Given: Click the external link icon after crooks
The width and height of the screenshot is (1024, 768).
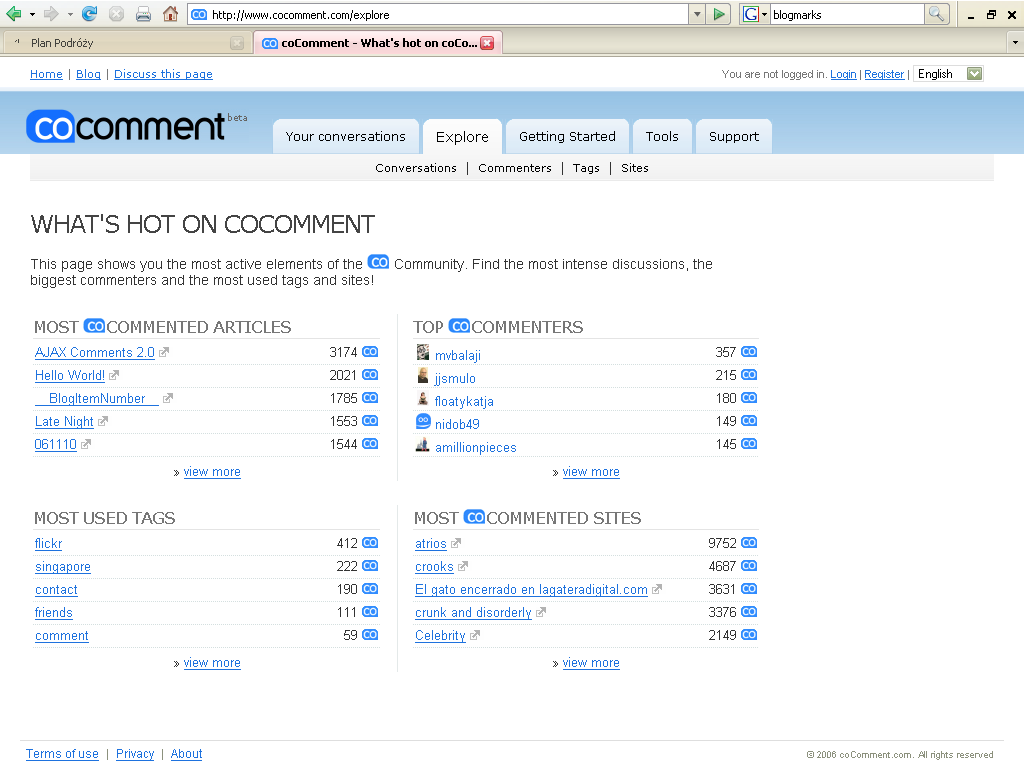Looking at the screenshot, I should tap(463, 566).
